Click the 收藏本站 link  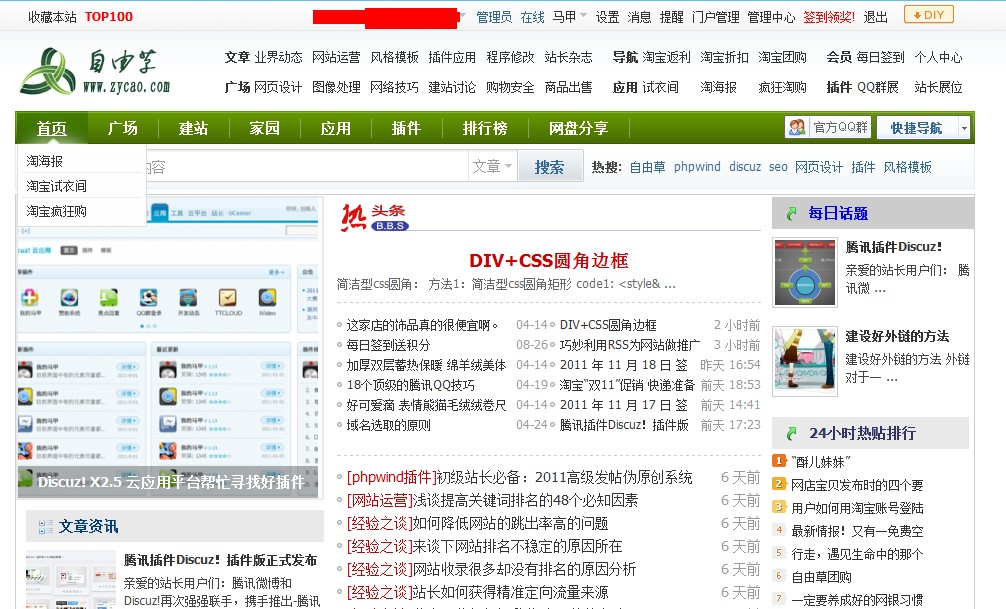coord(52,17)
